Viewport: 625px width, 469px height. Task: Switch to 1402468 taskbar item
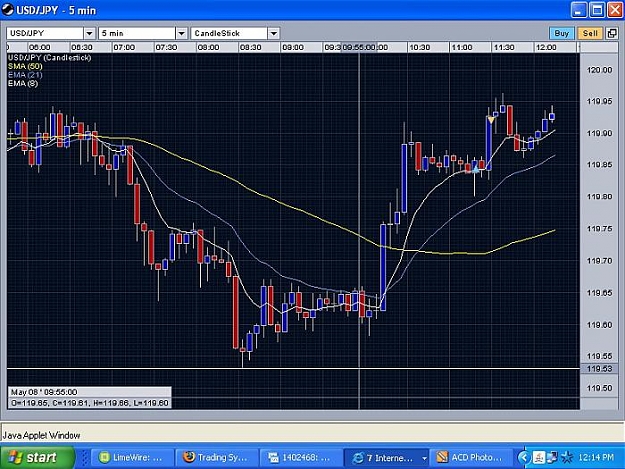point(302,457)
